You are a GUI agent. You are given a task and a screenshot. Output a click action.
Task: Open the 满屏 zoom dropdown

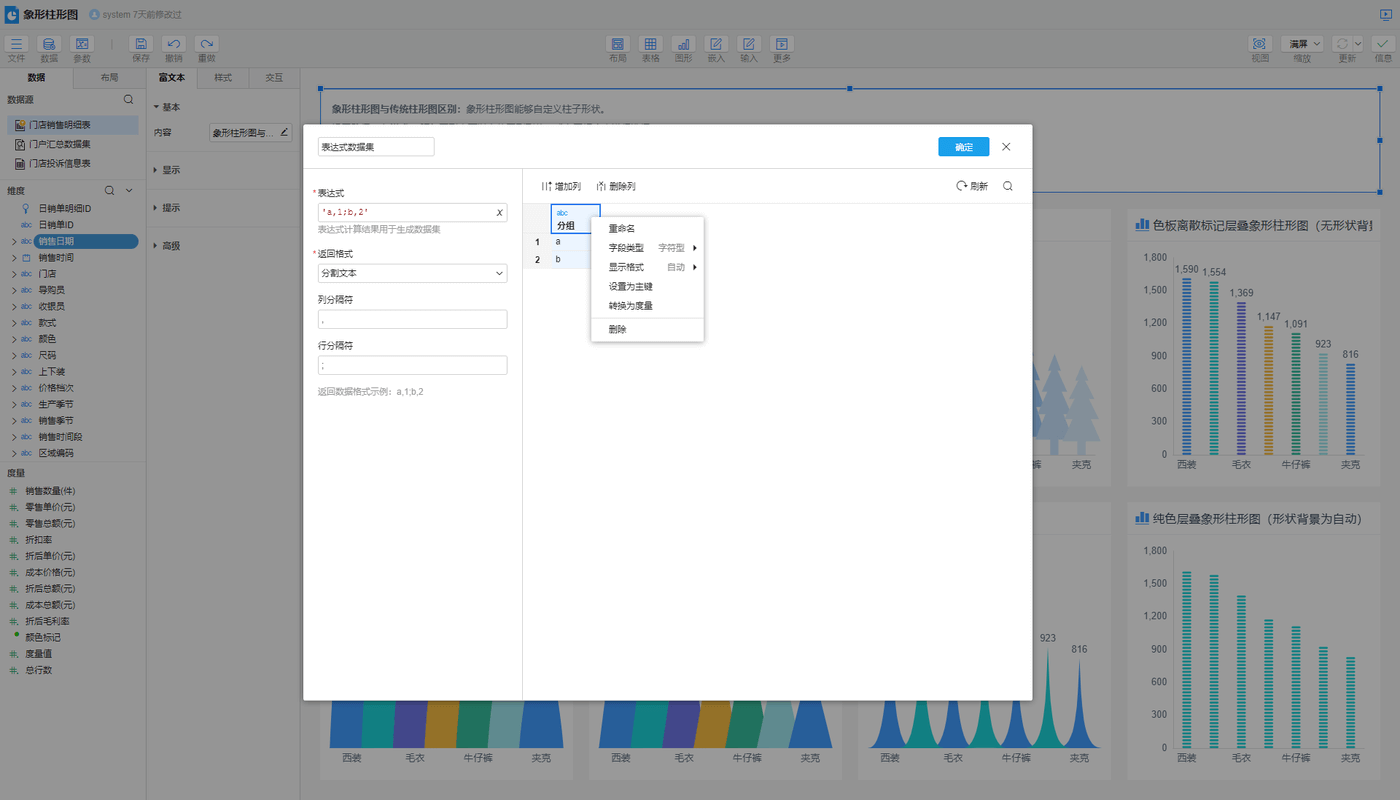point(1304,44)
